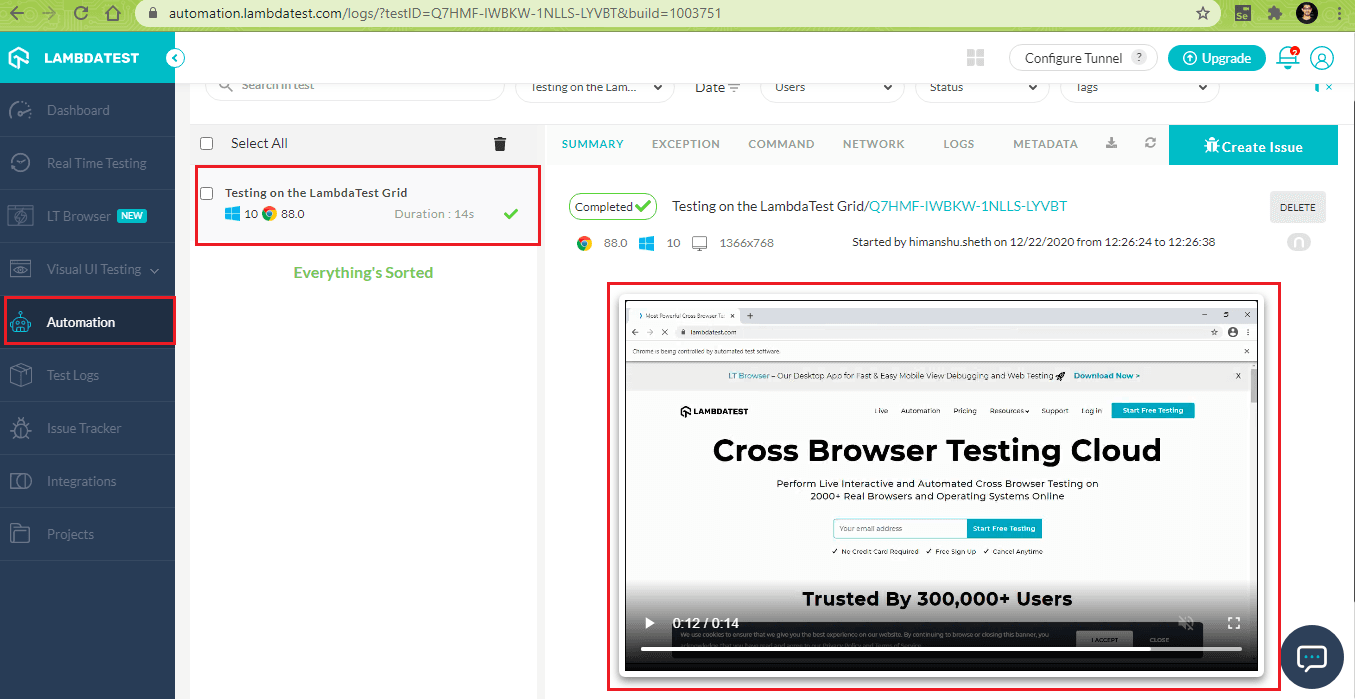Open Integrations in the sidebar
1355x699 pixels.
pyautogui.click(x=87, y=481)
